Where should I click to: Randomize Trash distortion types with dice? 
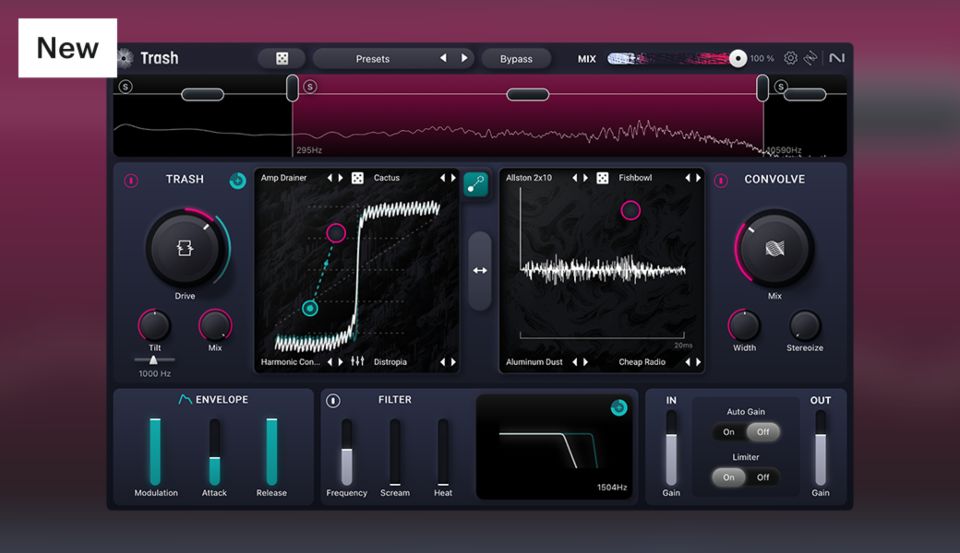click(x=357, y=178)
